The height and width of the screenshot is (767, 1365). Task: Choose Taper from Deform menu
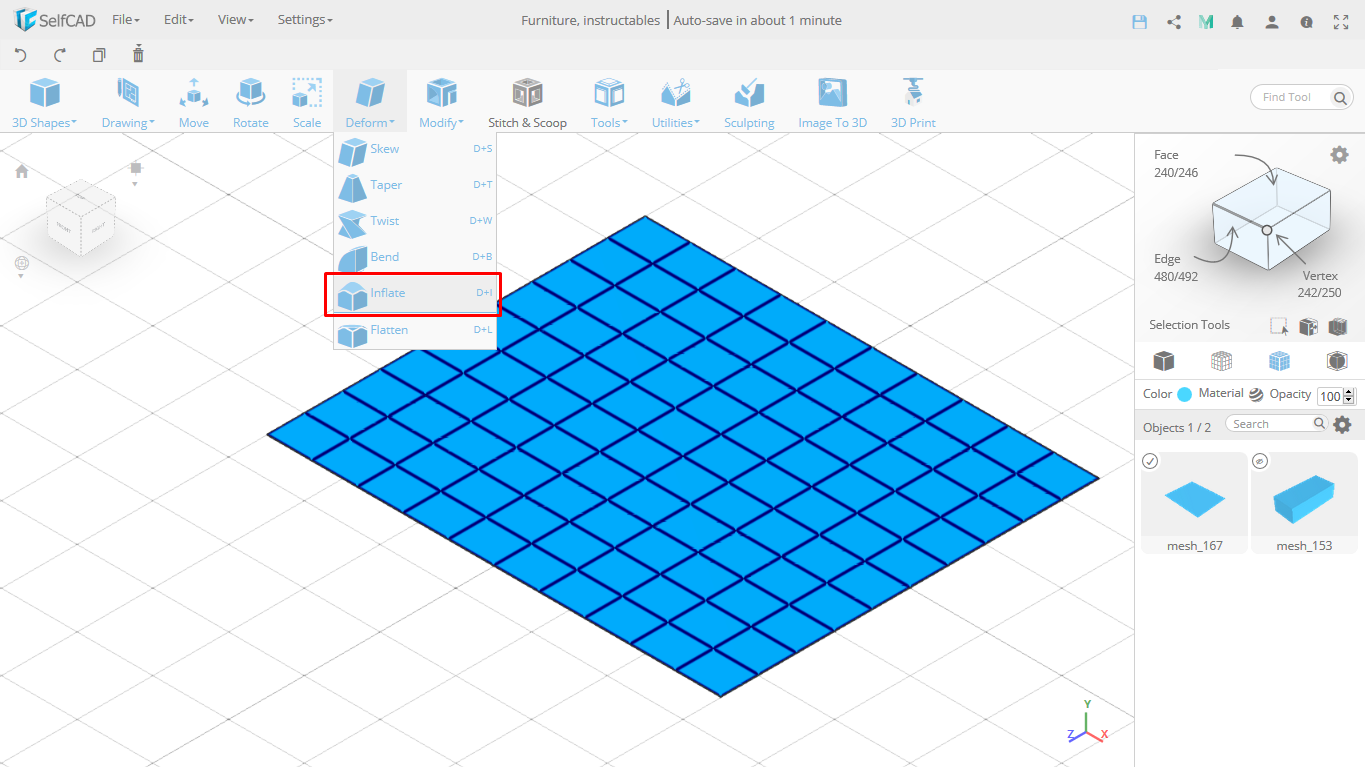(415, 185)
